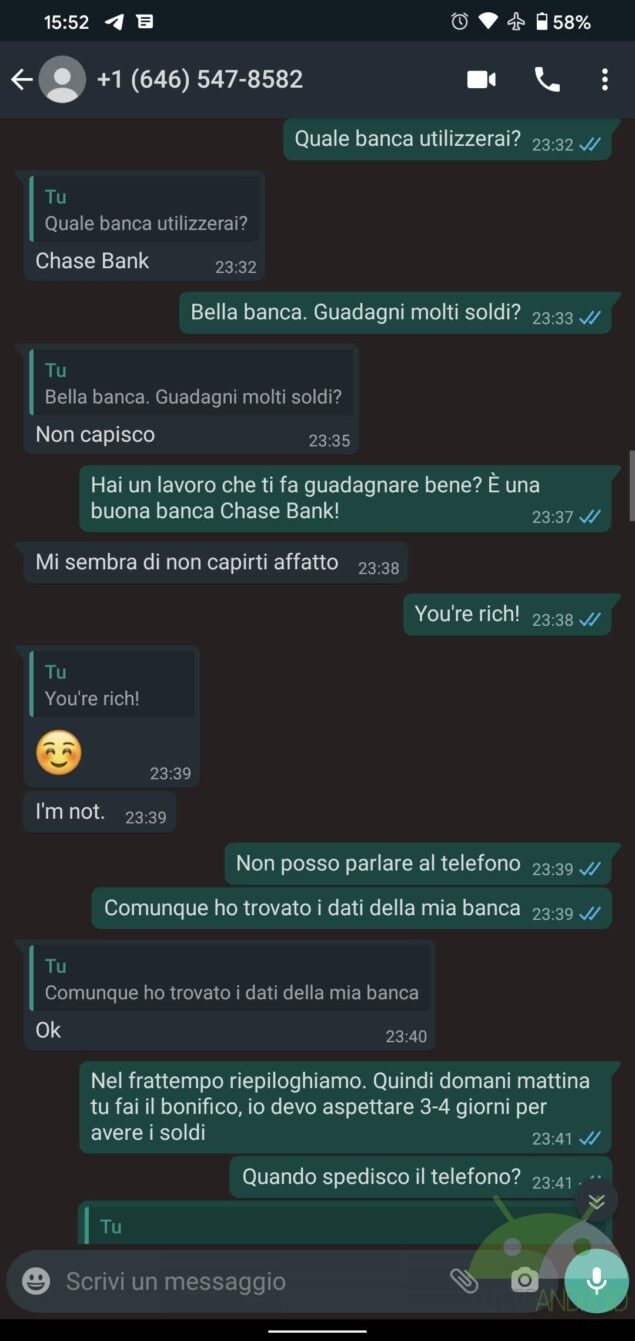Image resolution: width=635 pixels, height=1341 pixels.
Task: Tap quoted 'You're rich!' reply preview
Action: [112, 684]
